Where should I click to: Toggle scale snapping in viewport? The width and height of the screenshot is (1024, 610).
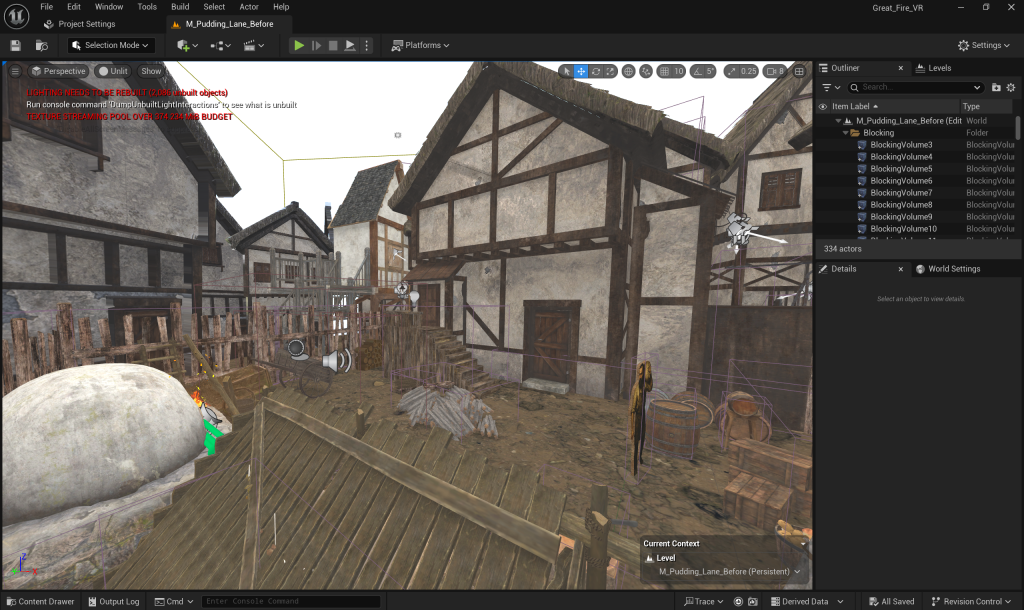(731, 71)
